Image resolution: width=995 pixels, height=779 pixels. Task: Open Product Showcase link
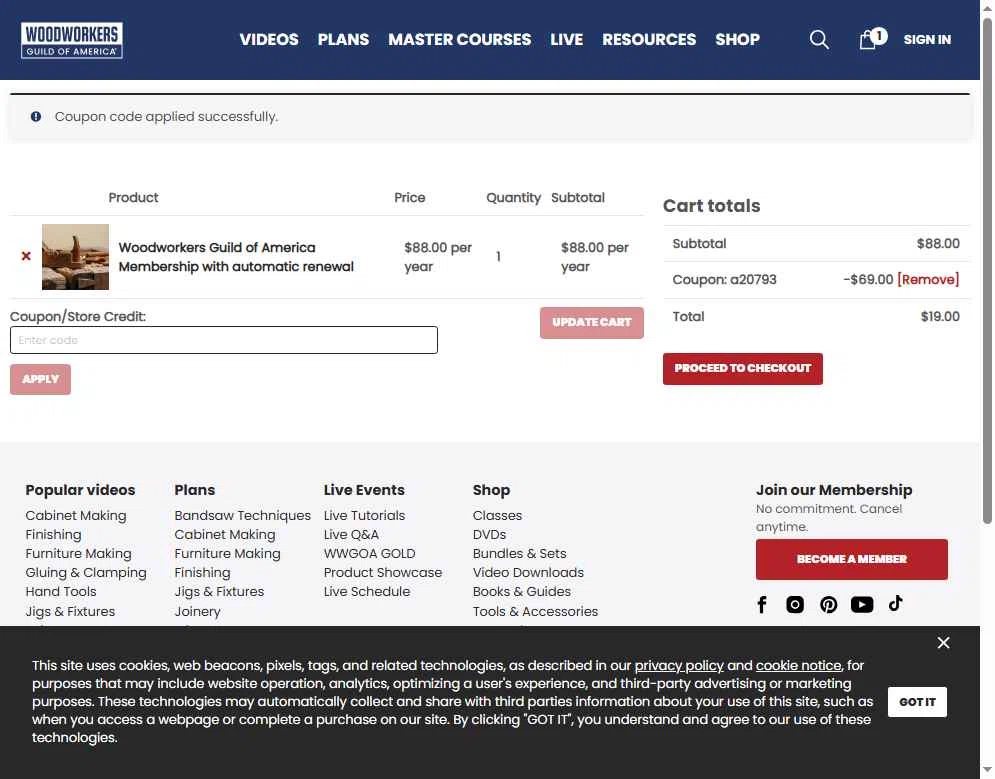point(383,572)
